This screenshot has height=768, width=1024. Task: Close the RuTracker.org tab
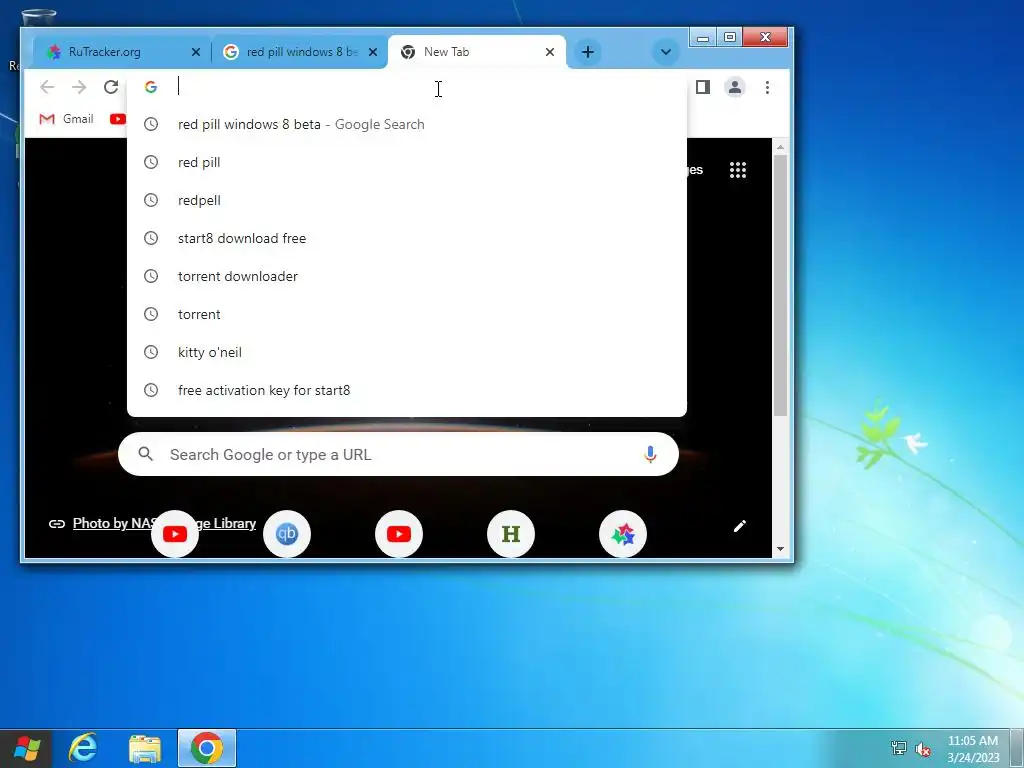click(195, 52)
